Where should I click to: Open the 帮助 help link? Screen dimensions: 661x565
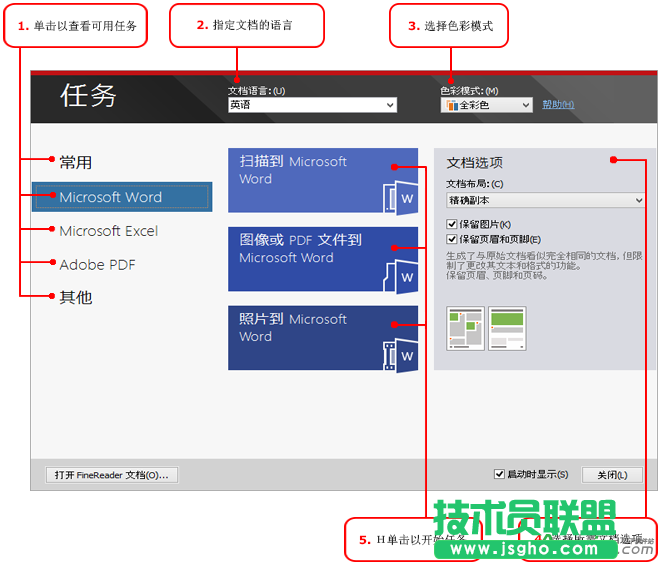pos(558,104)
